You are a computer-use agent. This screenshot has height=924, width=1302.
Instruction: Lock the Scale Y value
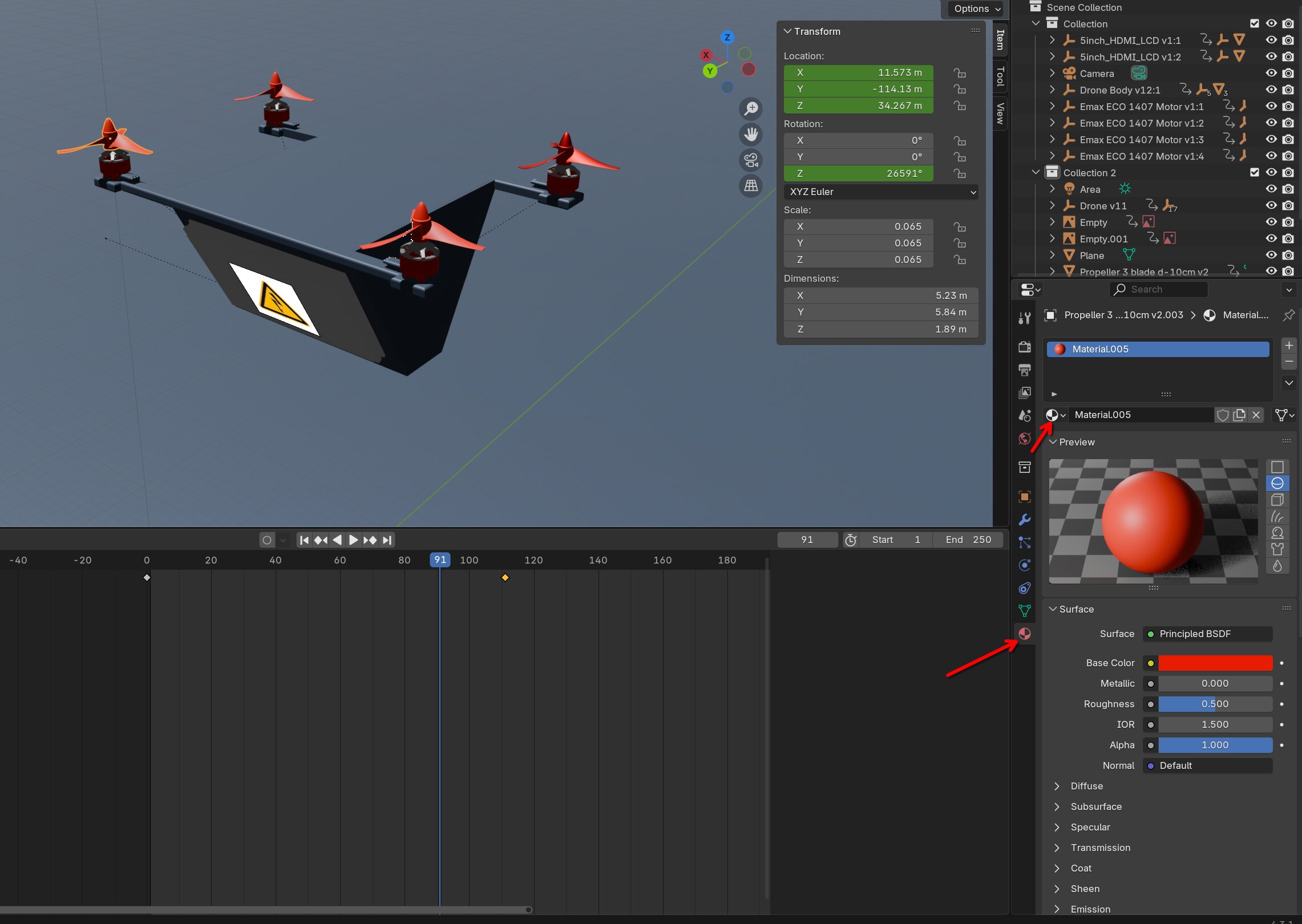pyautogui.click(x=960, y=244)
